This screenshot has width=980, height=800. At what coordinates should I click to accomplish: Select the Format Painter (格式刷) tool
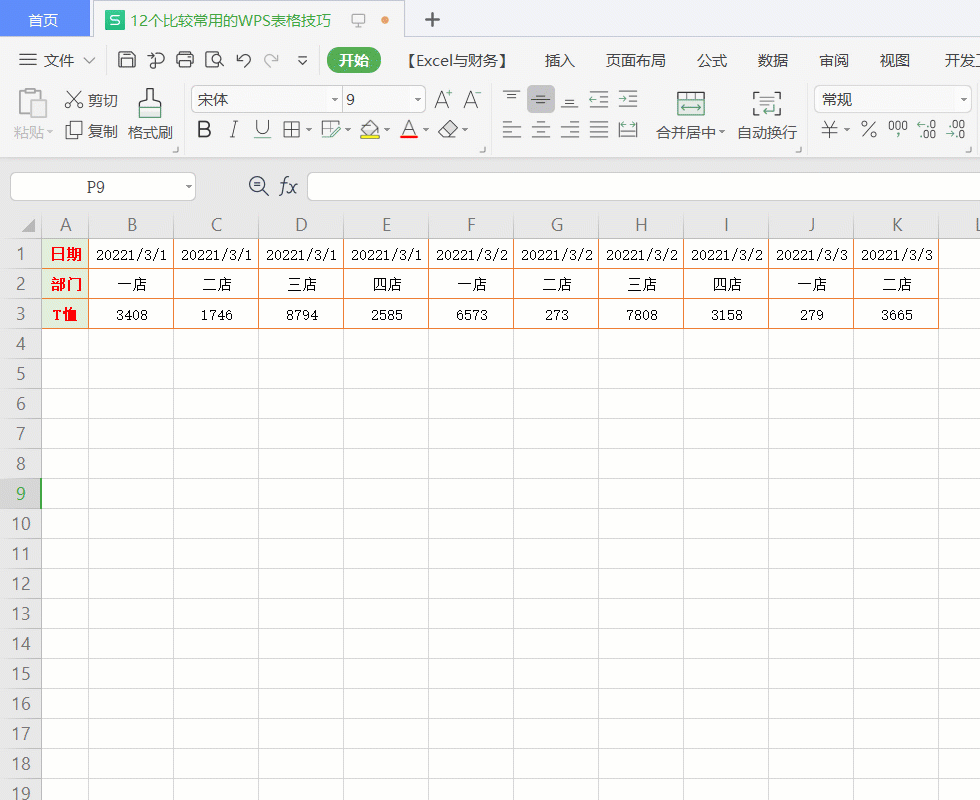click(150, 114)
